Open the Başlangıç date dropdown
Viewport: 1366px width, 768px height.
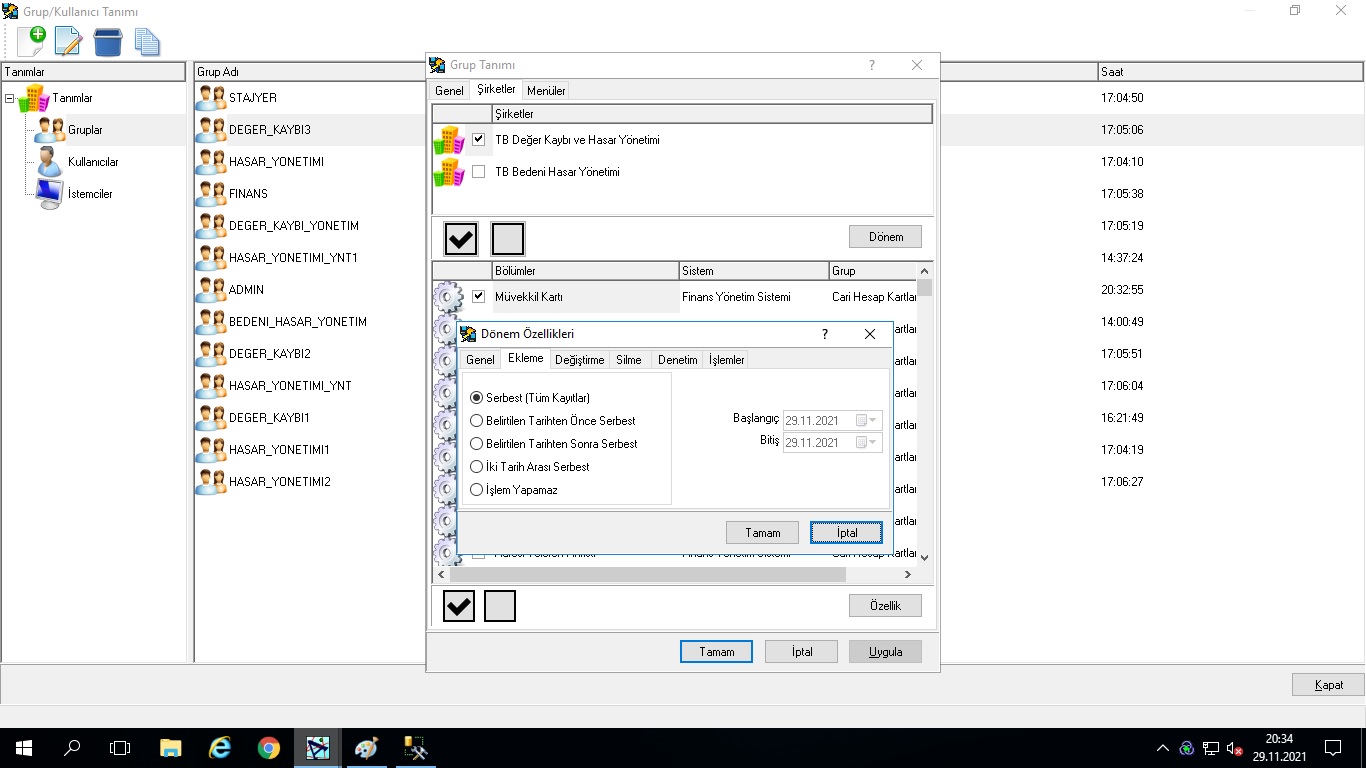pos(873,420)
